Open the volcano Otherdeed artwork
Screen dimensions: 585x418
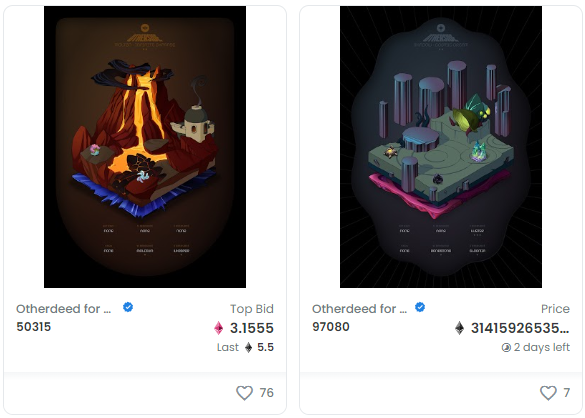click(145, 147)
